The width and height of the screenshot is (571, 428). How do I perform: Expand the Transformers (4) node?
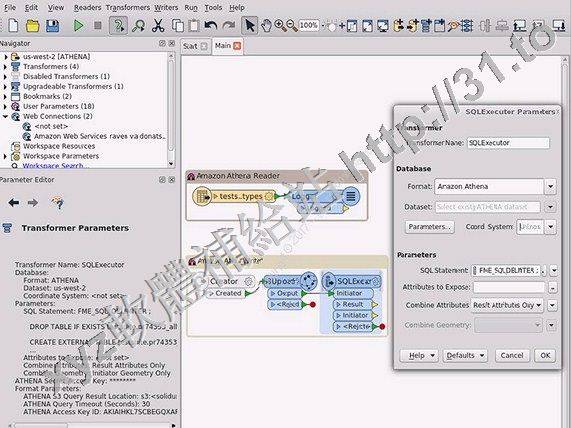coord(5,67)
